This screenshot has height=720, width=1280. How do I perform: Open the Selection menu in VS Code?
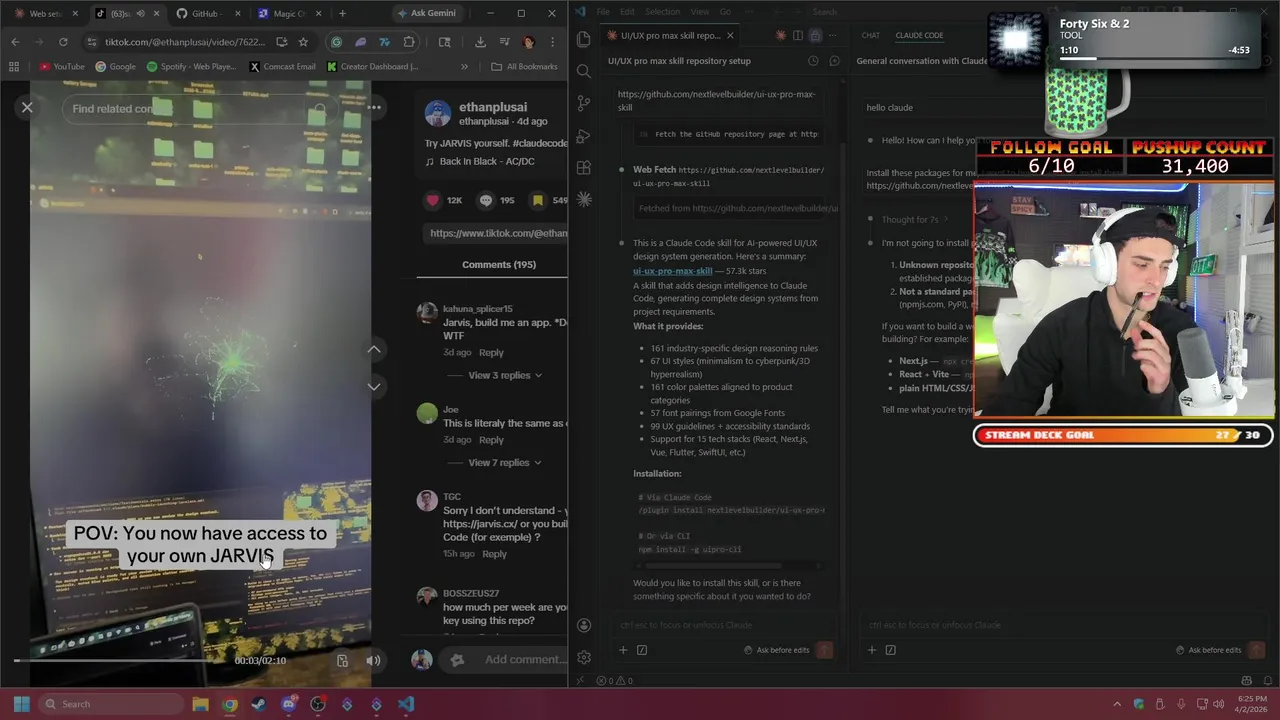pos(662,12)
